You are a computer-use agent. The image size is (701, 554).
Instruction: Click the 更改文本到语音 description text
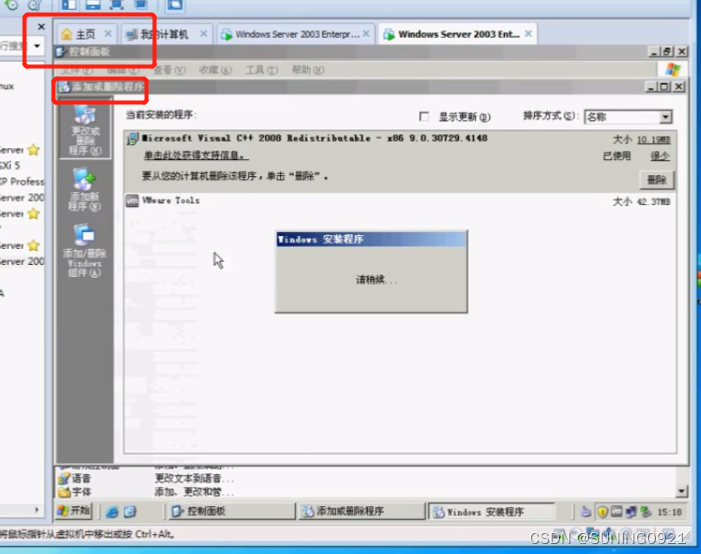194,478
